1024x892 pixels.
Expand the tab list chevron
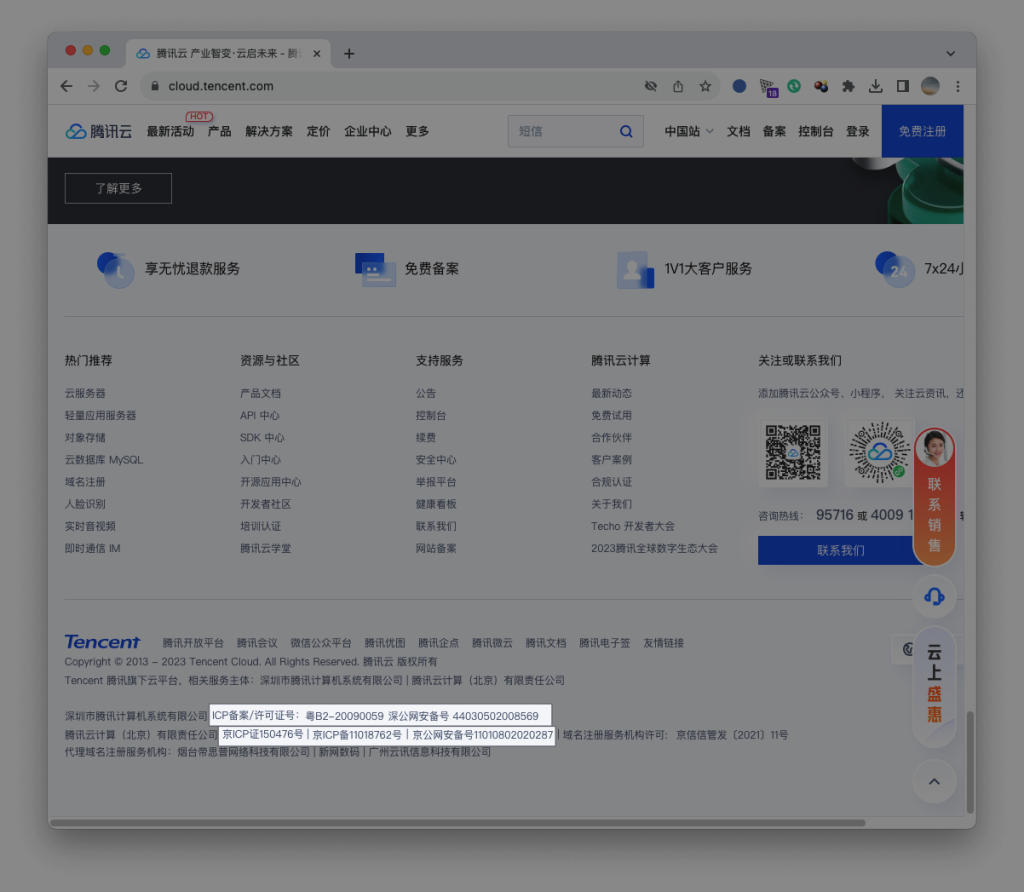951,54
